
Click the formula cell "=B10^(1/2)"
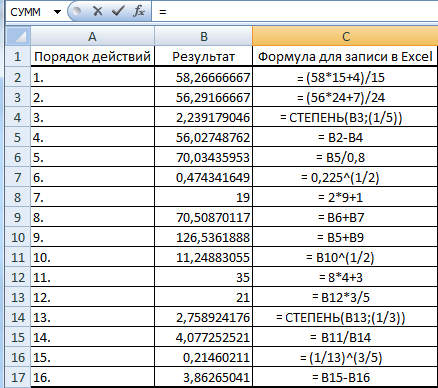(x=345, y=257)
